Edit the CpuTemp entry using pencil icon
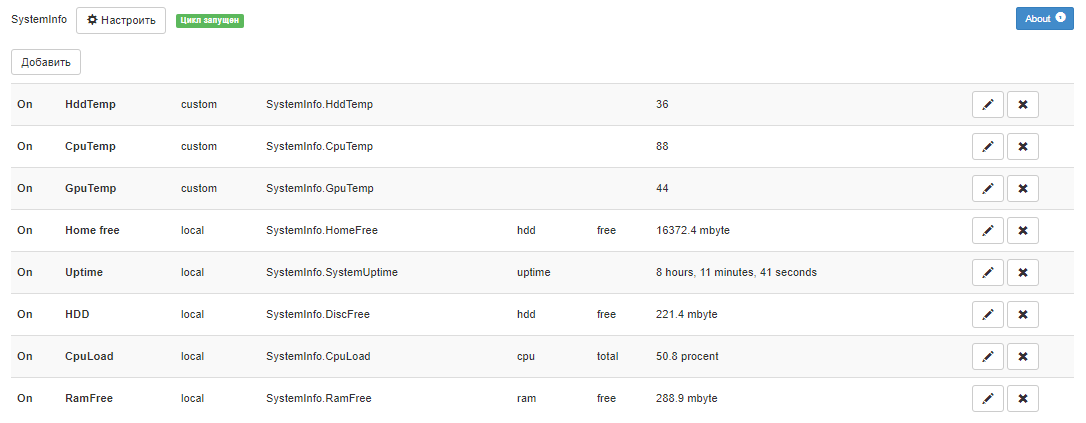The height and width of the screenshot is (423, 1086). click(987, 147)
